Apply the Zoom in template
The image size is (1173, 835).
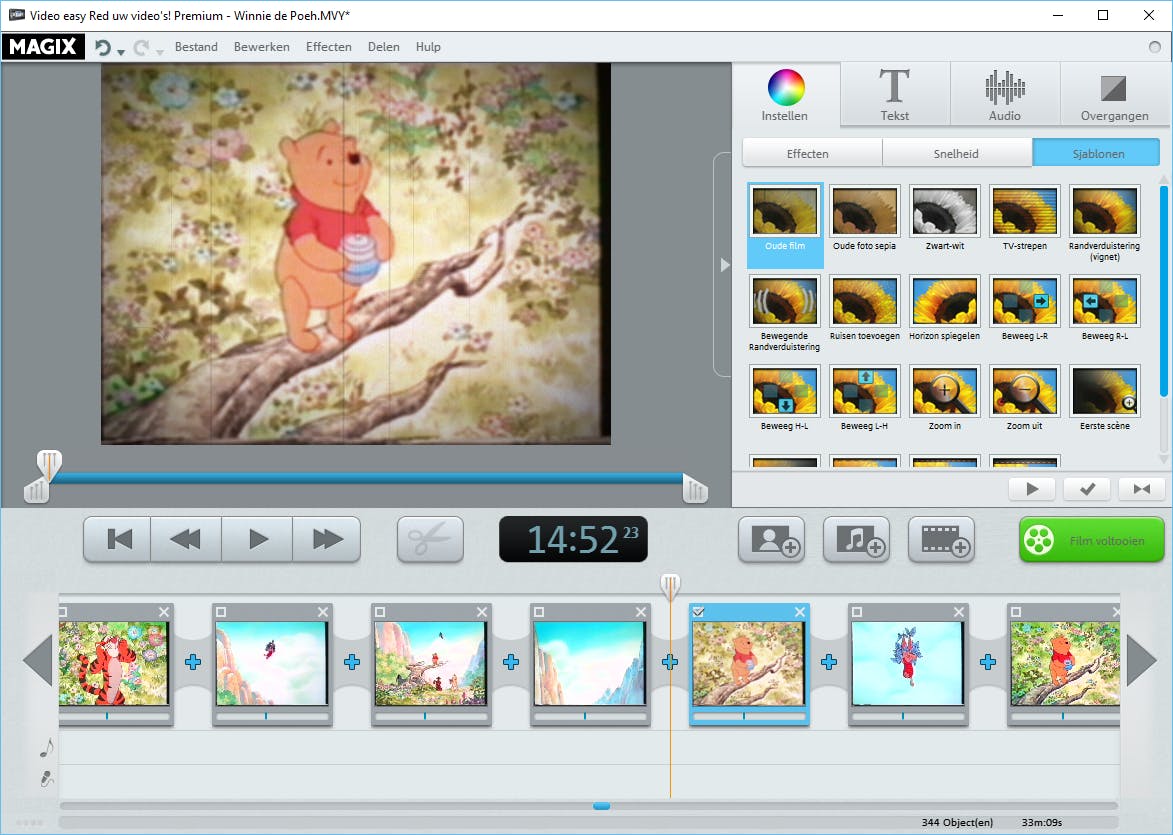pyautogui.click(x=945, y=398)
